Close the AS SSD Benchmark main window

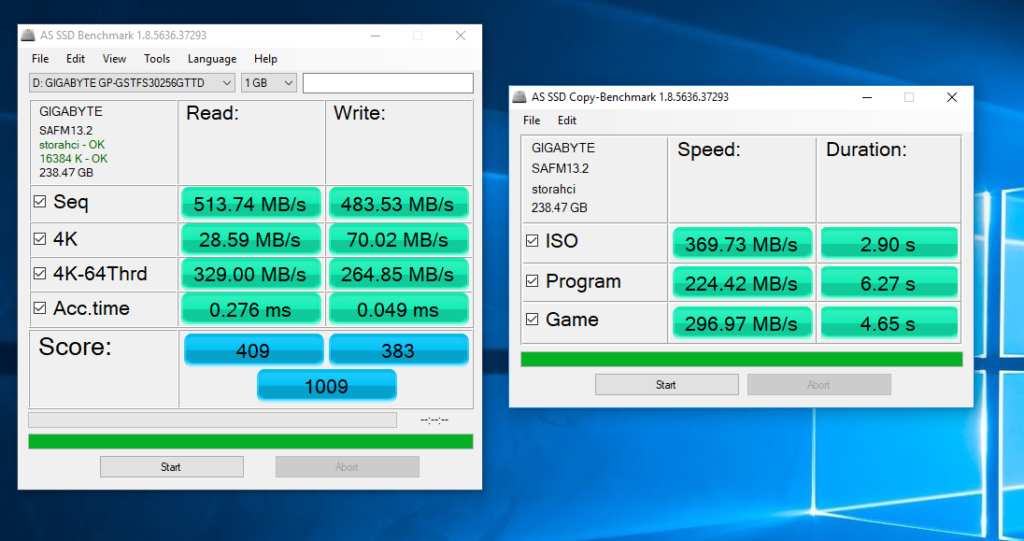click(460, 35)
